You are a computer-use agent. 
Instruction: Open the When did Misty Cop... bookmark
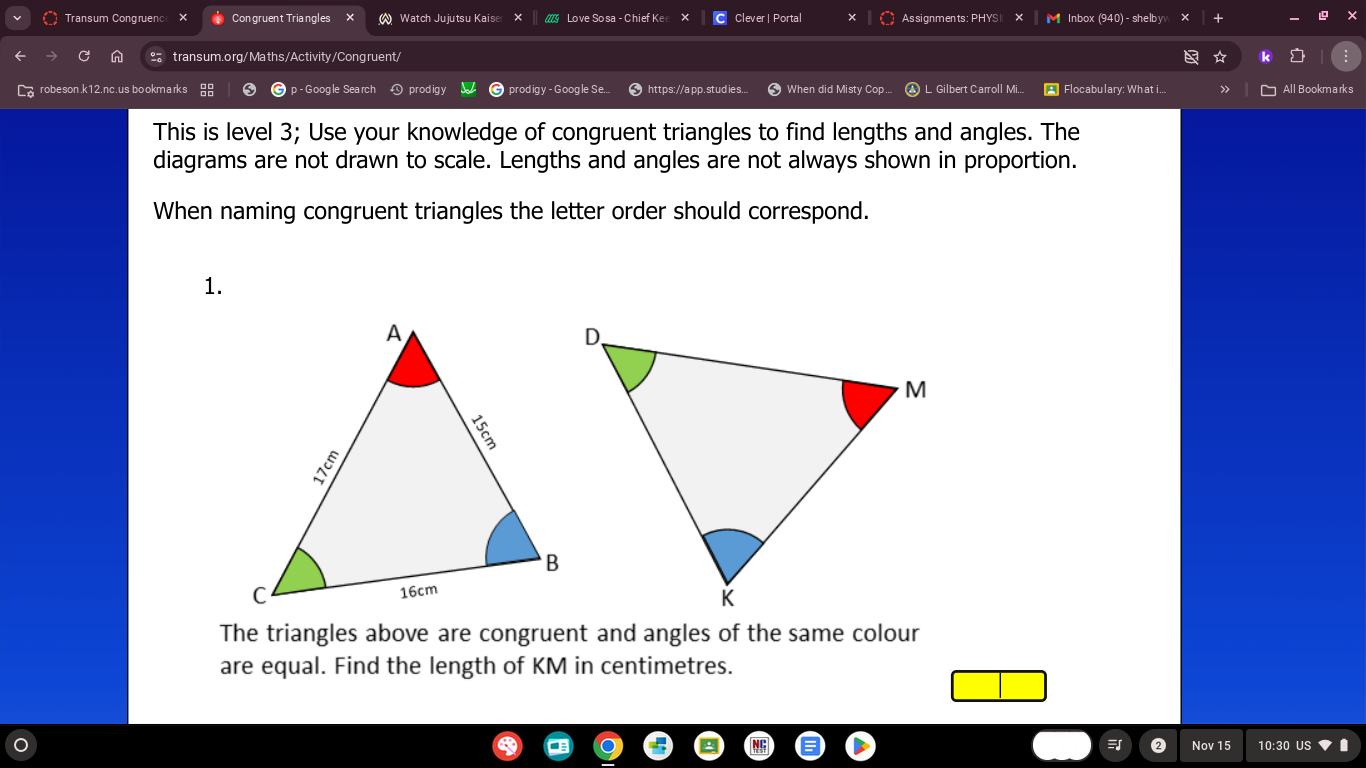point(831,89)
